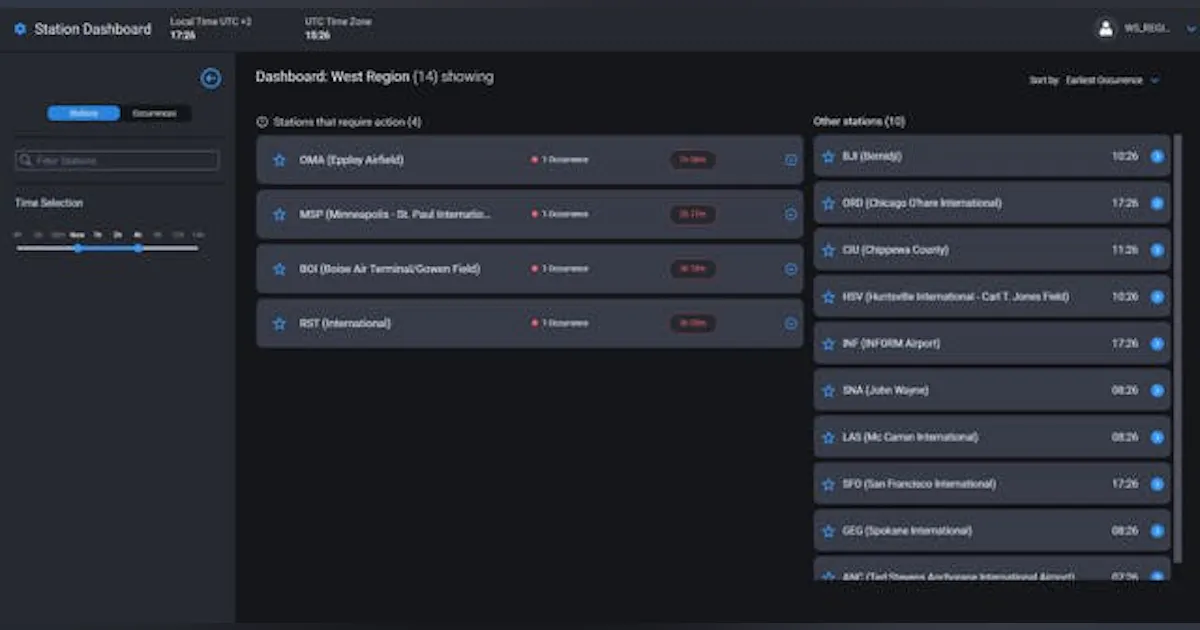1200x630 pixels.
Task: Open BJI (Bemidji) blue arrow button
Action: (x=1157, y=157)
